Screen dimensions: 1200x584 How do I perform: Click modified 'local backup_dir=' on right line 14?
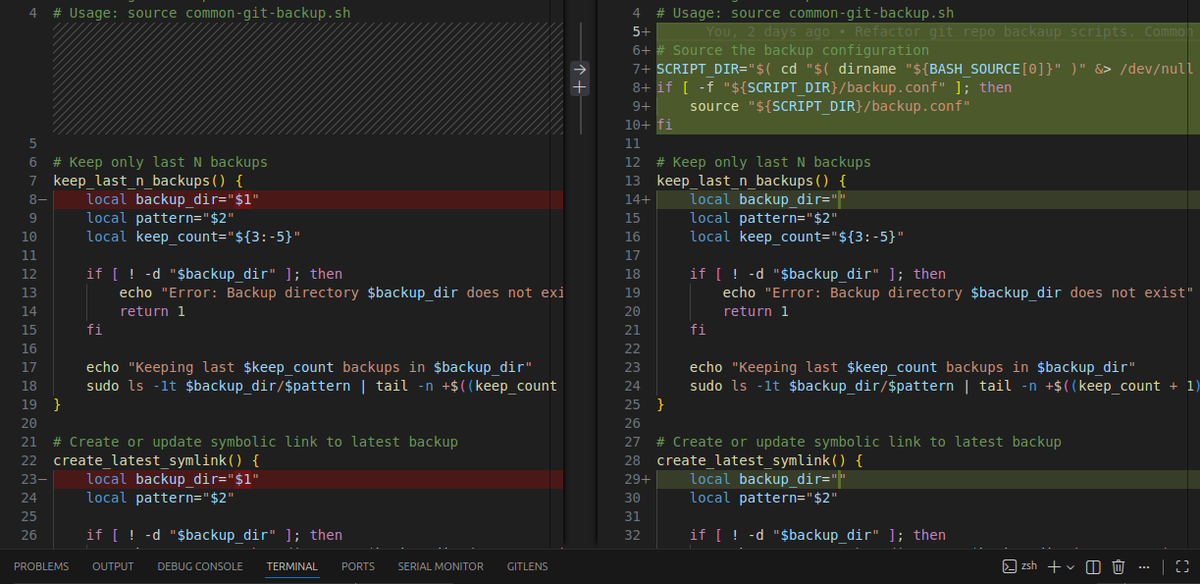pos(768,199)
